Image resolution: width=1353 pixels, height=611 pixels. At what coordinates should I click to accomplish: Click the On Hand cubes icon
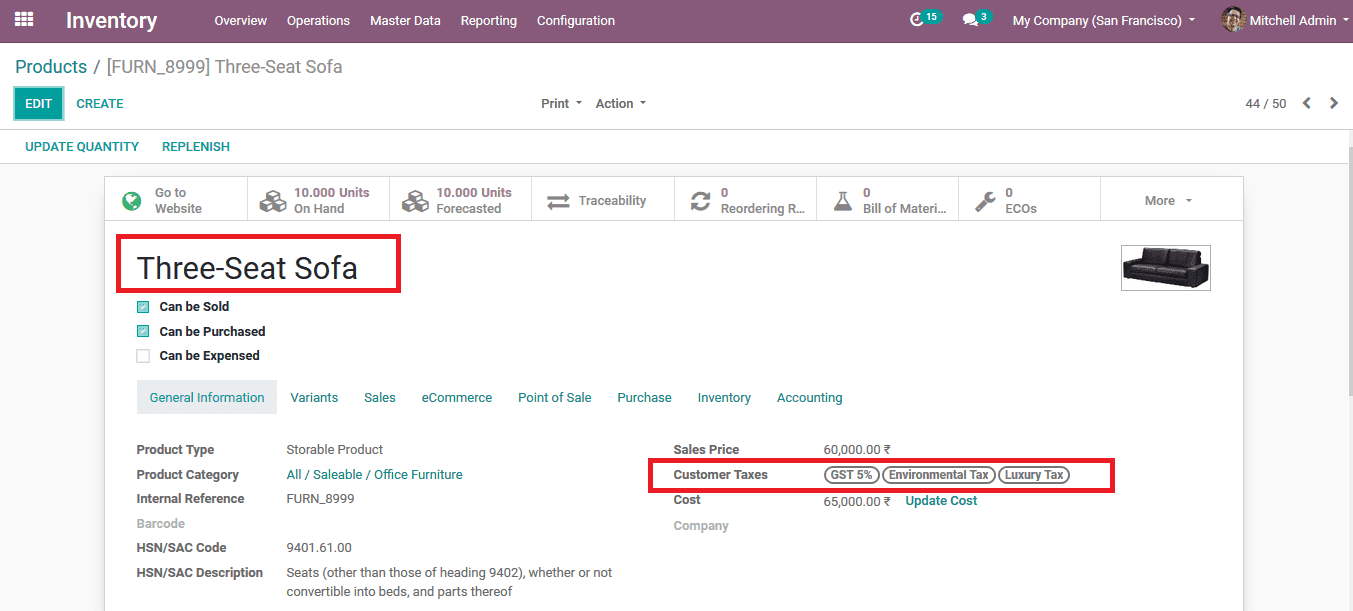pos(273,201)
